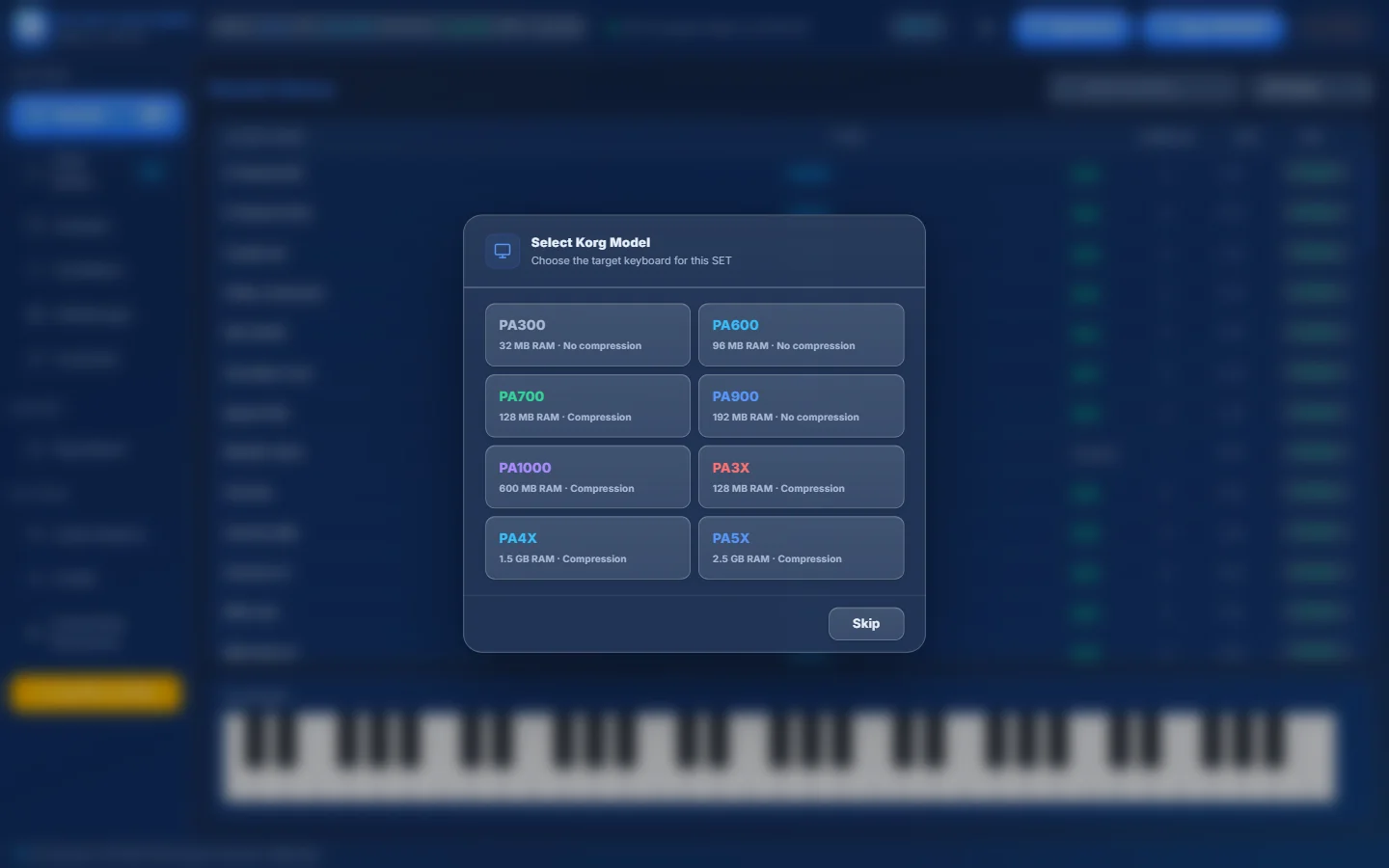
Task: Pick the PA4X keyboard model
Action: coord(587,548)
